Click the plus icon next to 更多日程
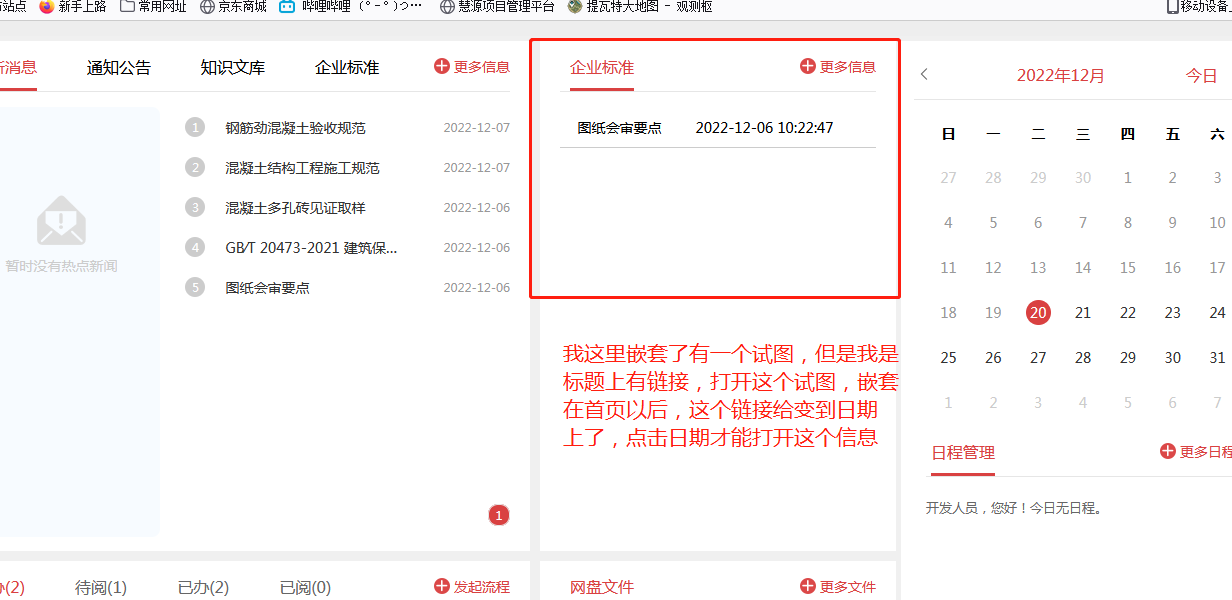The height and width of the screenshot is (600, 1232). tap(1167, 451)
